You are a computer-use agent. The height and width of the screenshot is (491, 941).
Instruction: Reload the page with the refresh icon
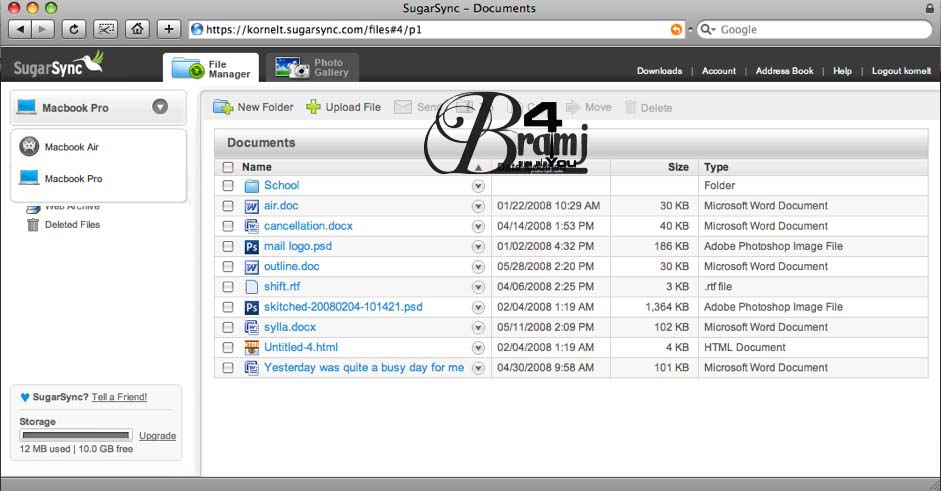pos(74,29)
